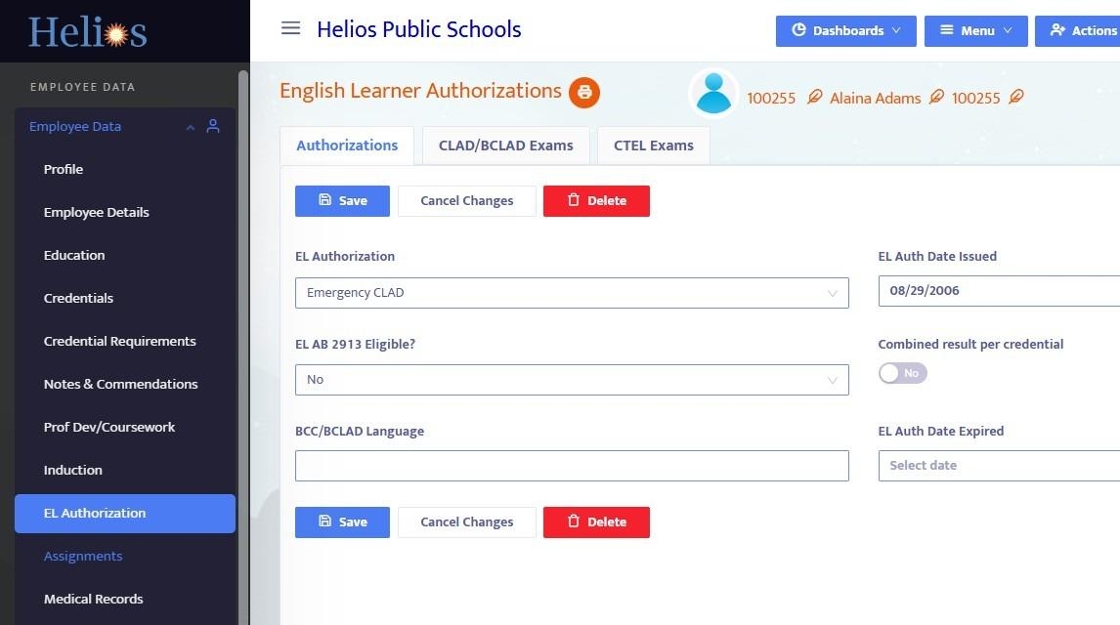Viewport: 1120px width, 625px height.
Task: Click edit pencil icon after Alaina Adams
Action: (x=936, y=97)
